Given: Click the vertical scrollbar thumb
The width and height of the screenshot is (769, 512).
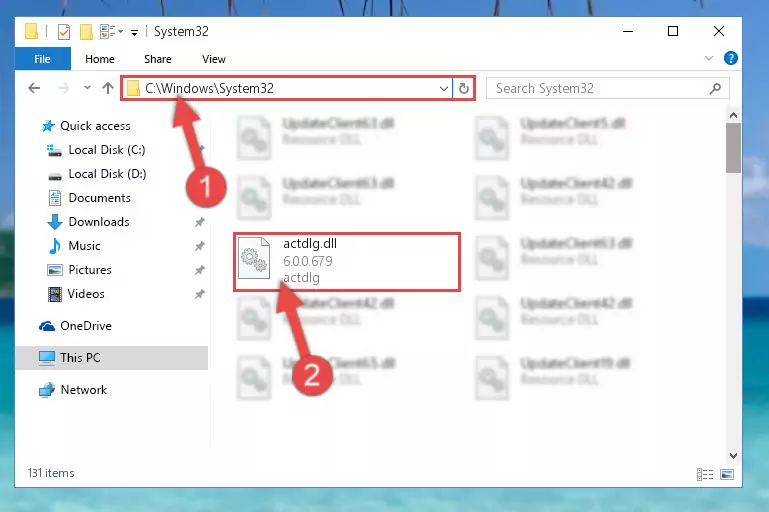Looking at the screenshot, I should [733, 148].
